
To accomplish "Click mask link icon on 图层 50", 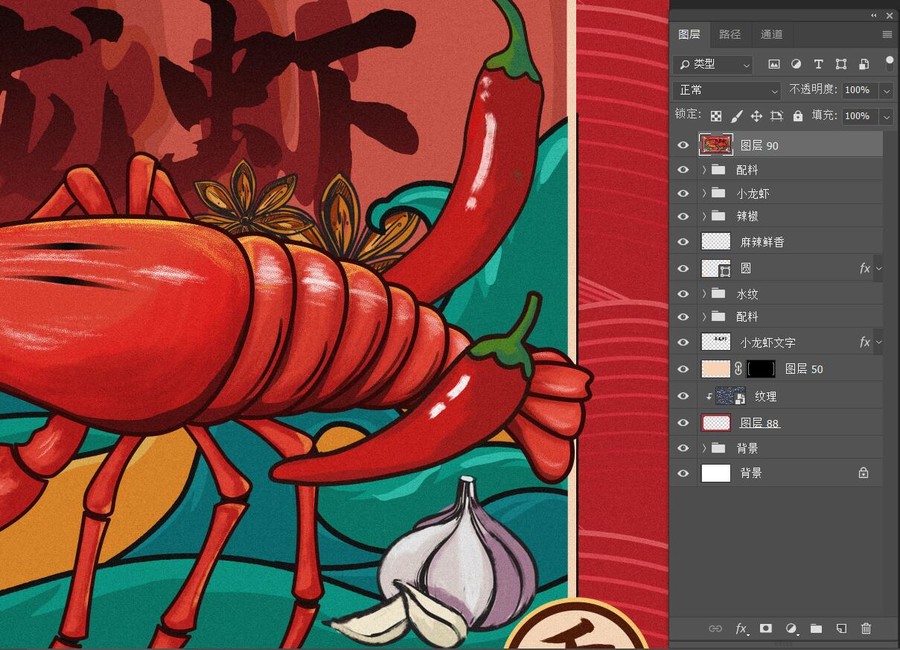I will (x=738, y=369).
